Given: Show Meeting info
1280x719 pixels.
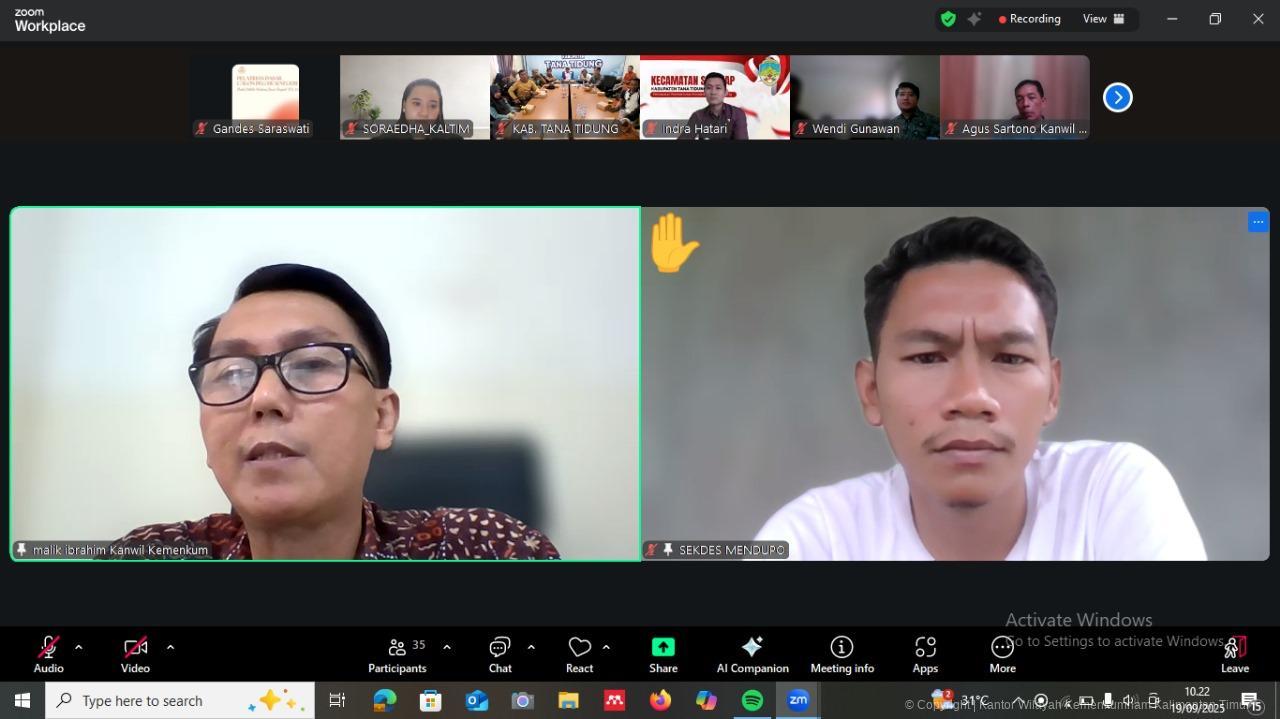Looking at the screenshot, I should [842, 655].
